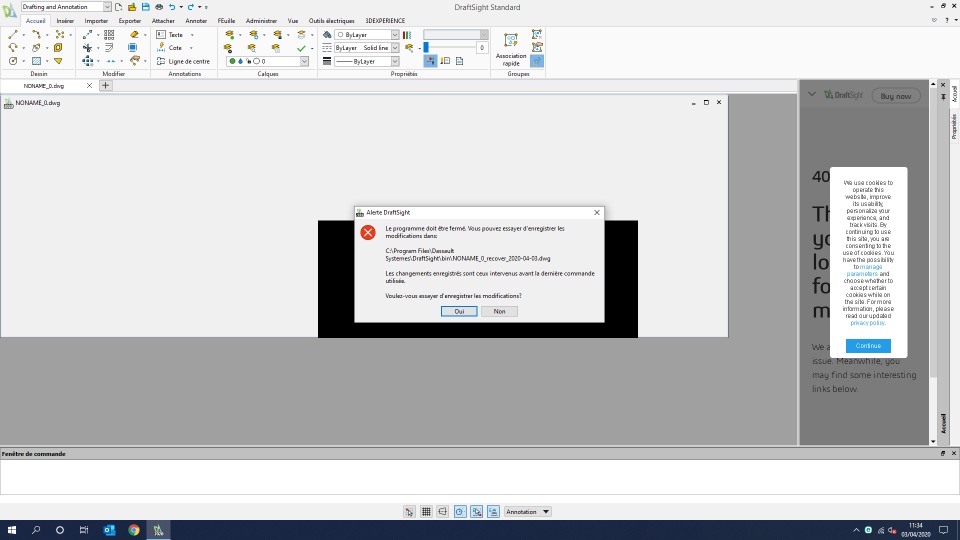Click Non in the Alerte DraftSight dialog

pyautogui.click(x=500, y=311)
